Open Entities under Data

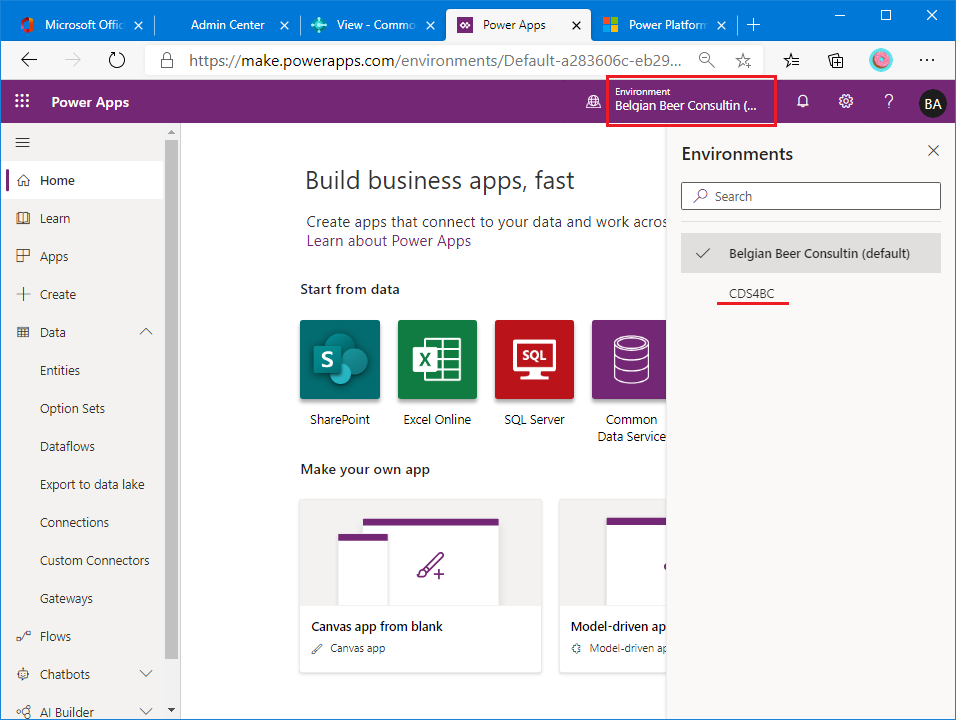[x=60, y=370]
